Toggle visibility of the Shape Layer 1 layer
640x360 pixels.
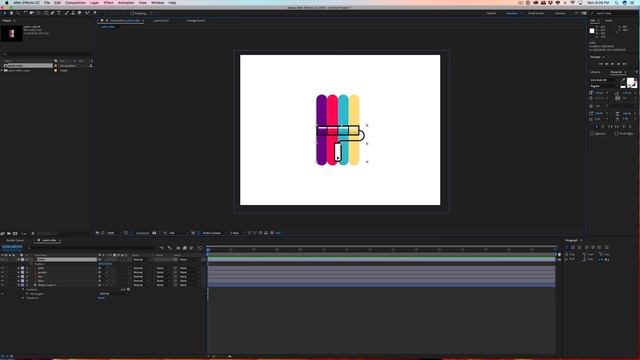2,285
